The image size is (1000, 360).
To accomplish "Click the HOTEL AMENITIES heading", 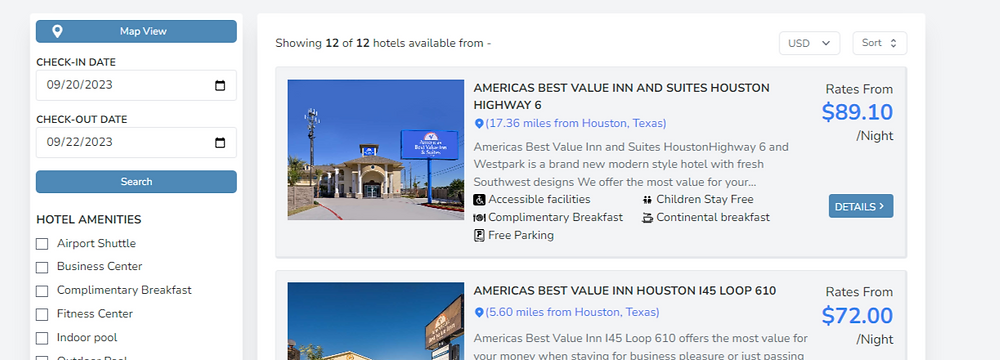I will pos(89,220).
